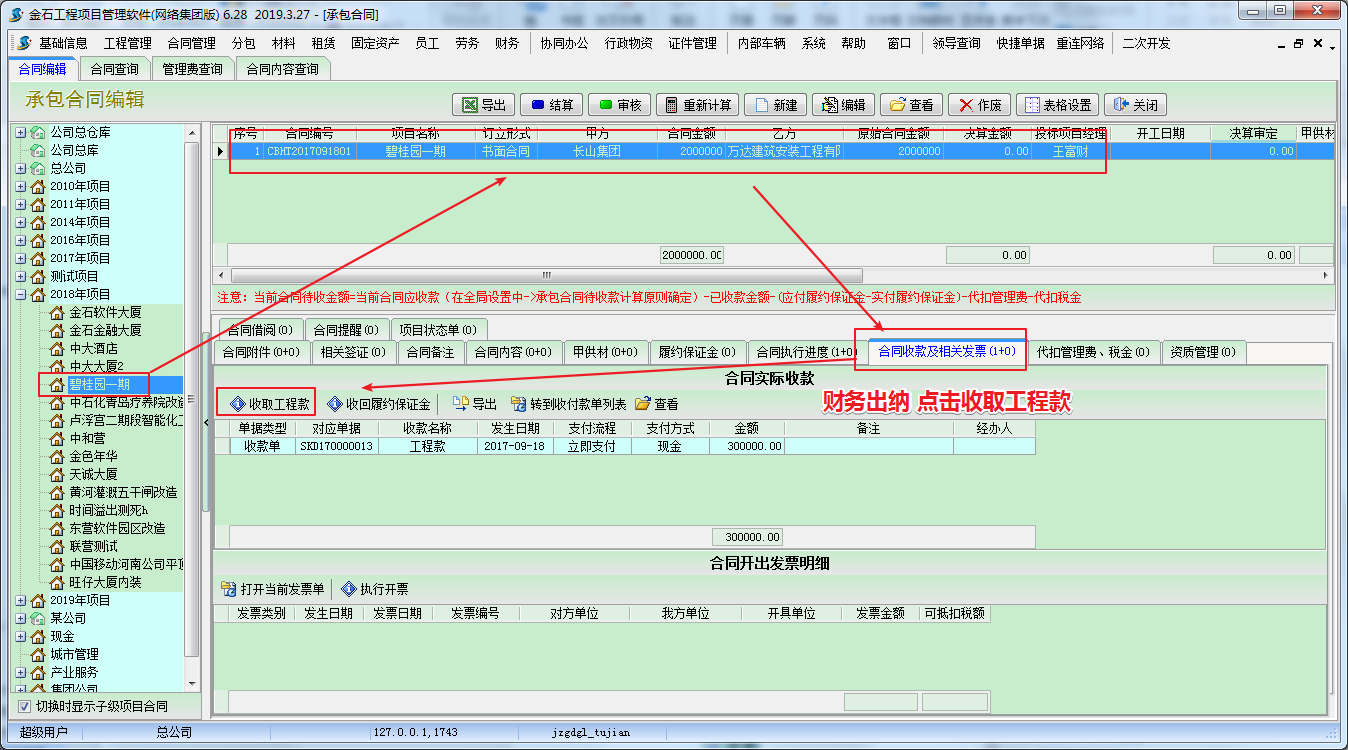Click the 作废 void button
The height and width of the screenshot is (750, 1348).
[978, 105]
